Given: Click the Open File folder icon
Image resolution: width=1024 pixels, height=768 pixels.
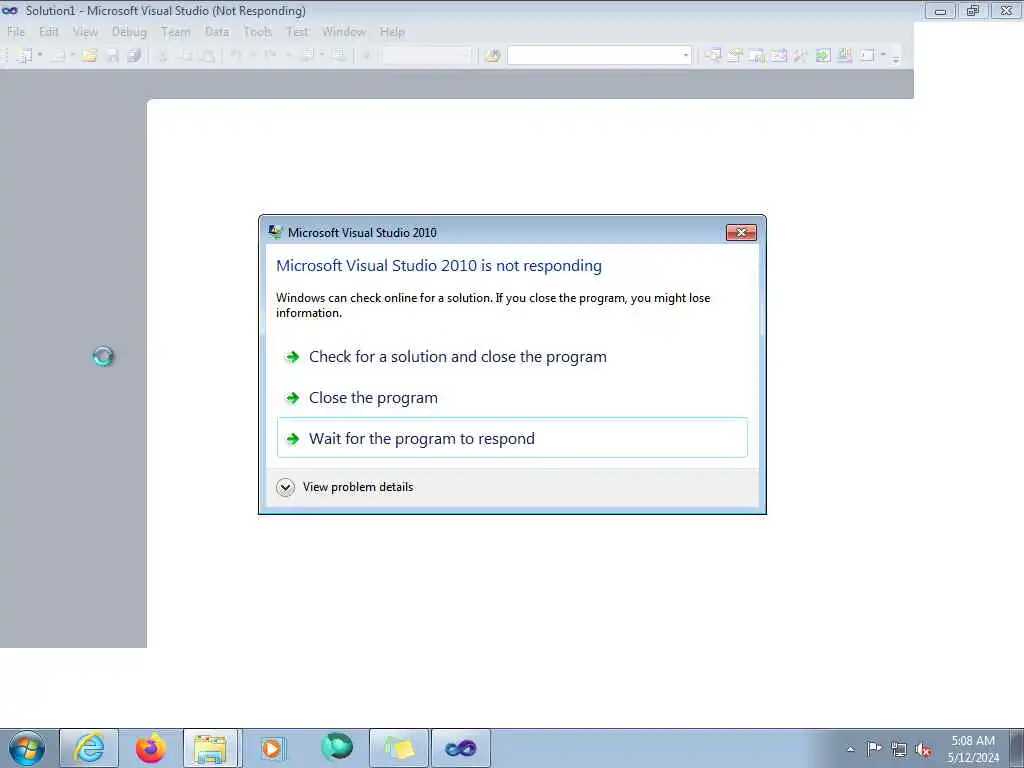Looking at the screenshot, I should tap(89, 56).
